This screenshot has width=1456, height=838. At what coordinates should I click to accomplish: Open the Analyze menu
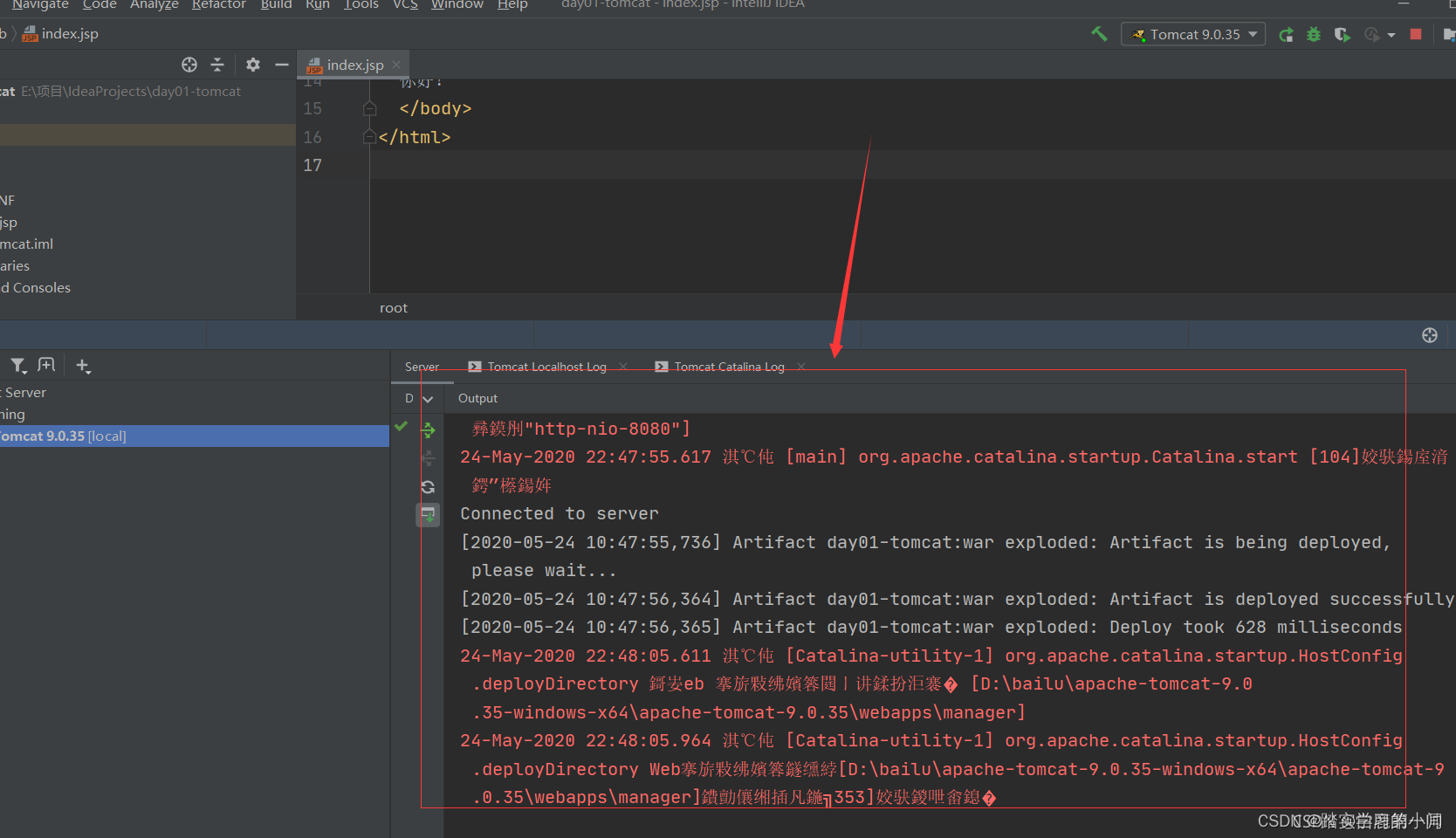[x=155, y=4]
